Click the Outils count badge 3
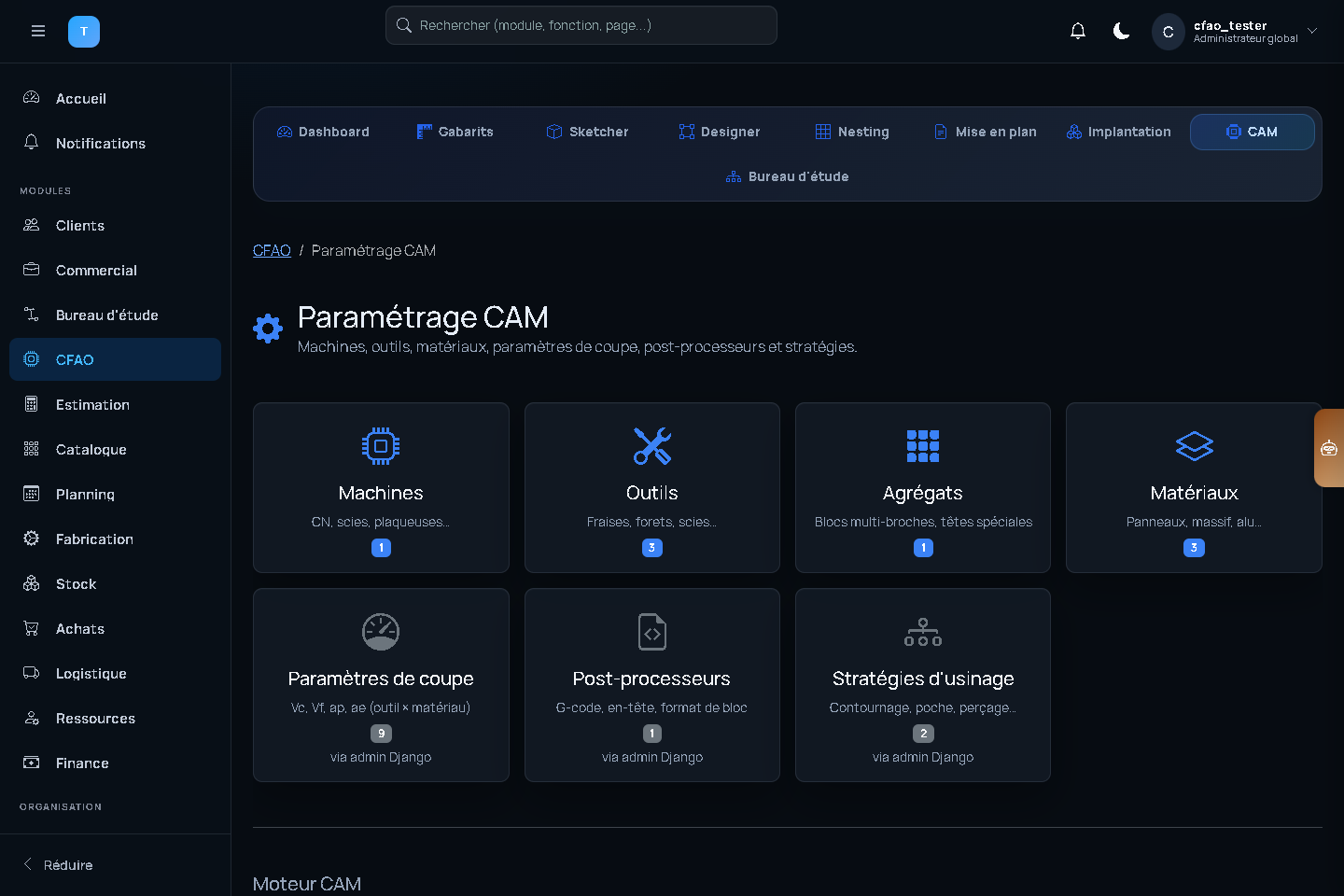Image resolution: width=1344 pixels, height=896 pixels. (652, 548)
